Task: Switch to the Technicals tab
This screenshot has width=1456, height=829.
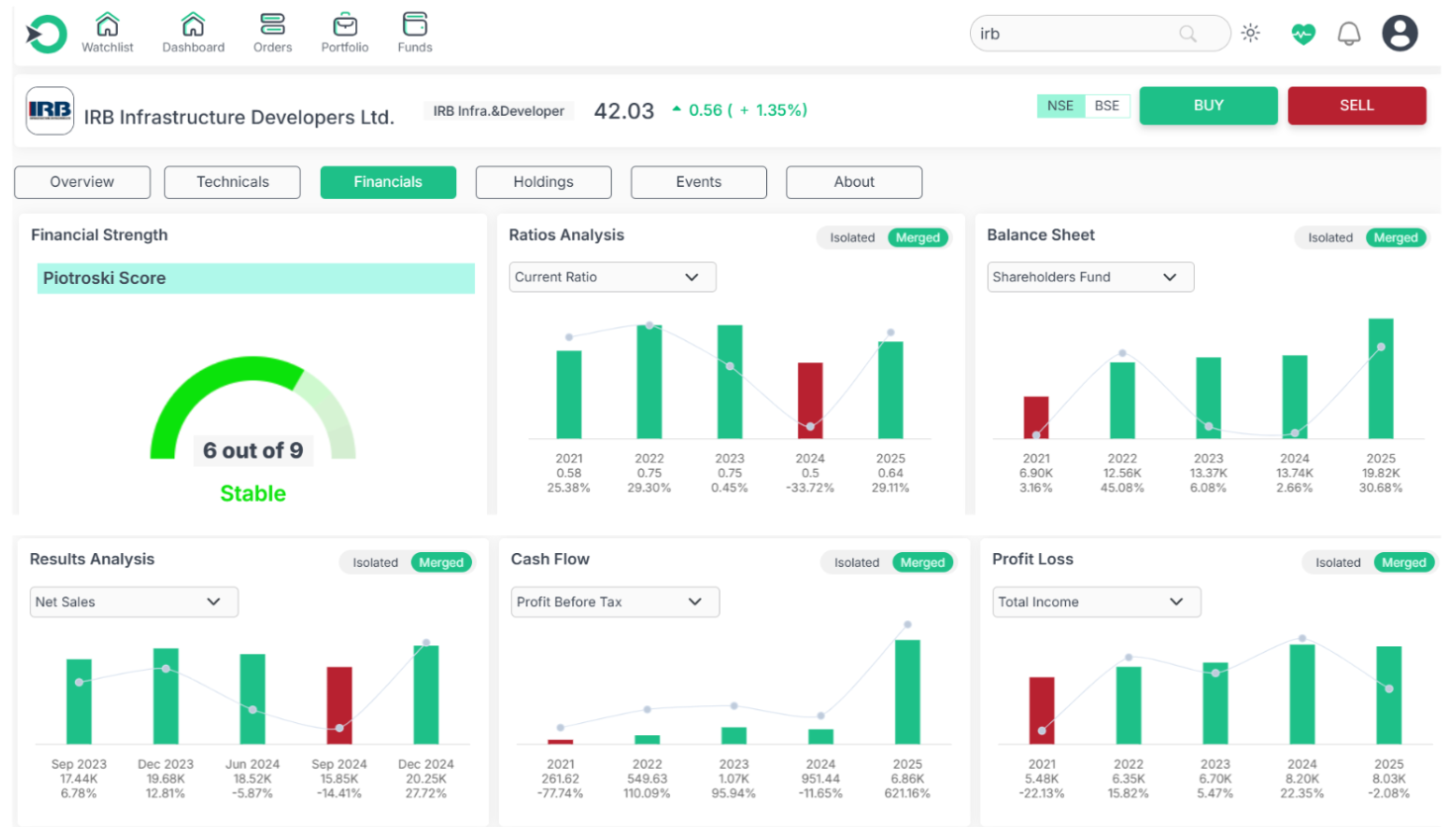Action: click(233, 182)
